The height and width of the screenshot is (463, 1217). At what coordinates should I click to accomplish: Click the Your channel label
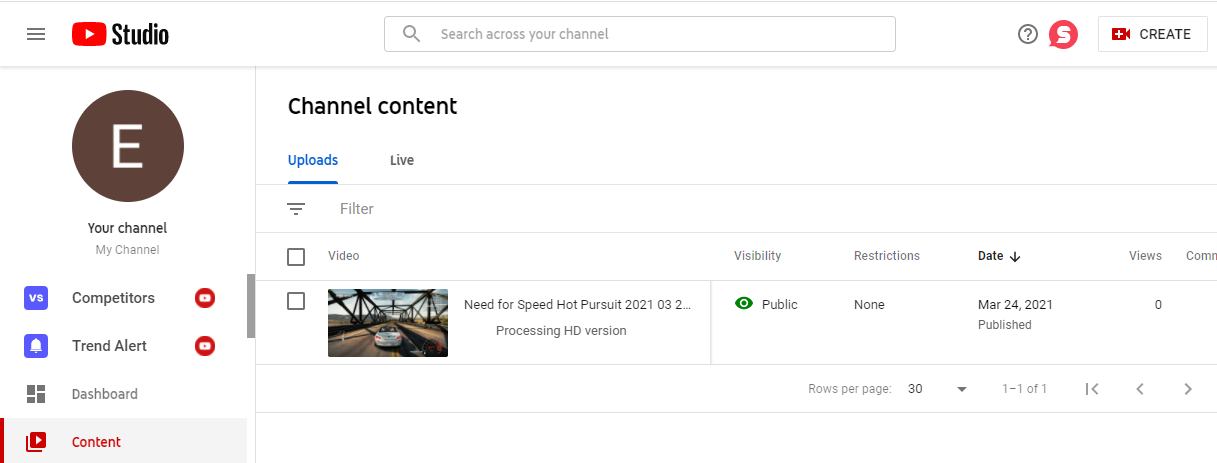[127, 228]
